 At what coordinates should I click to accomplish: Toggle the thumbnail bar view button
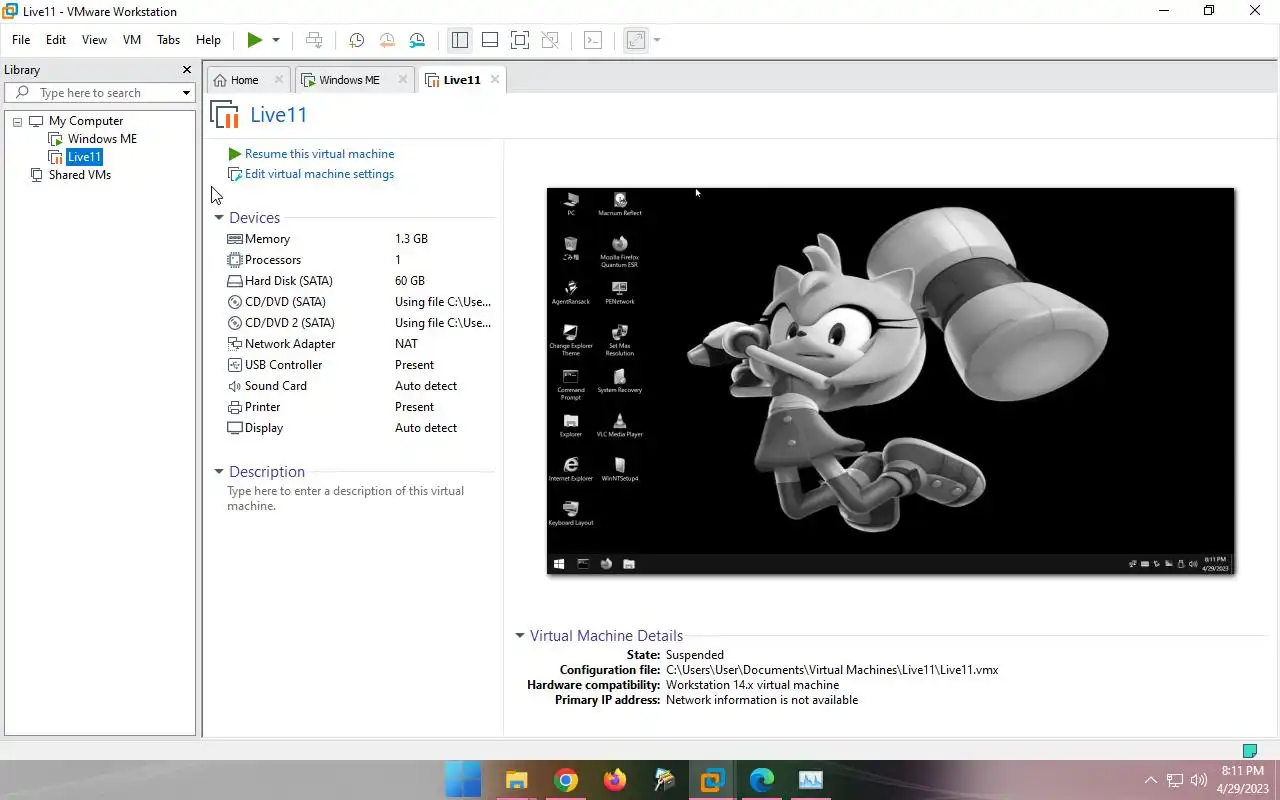490,40
